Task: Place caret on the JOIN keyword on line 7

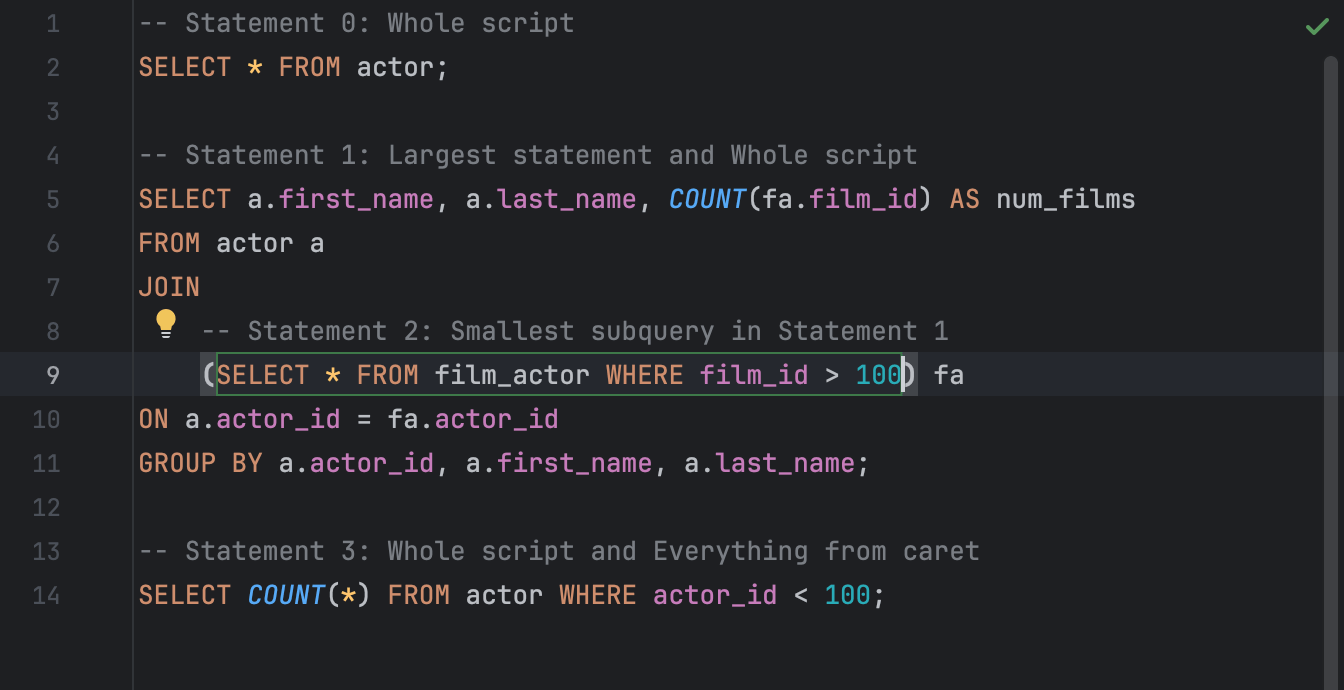Action: [169, 287]
